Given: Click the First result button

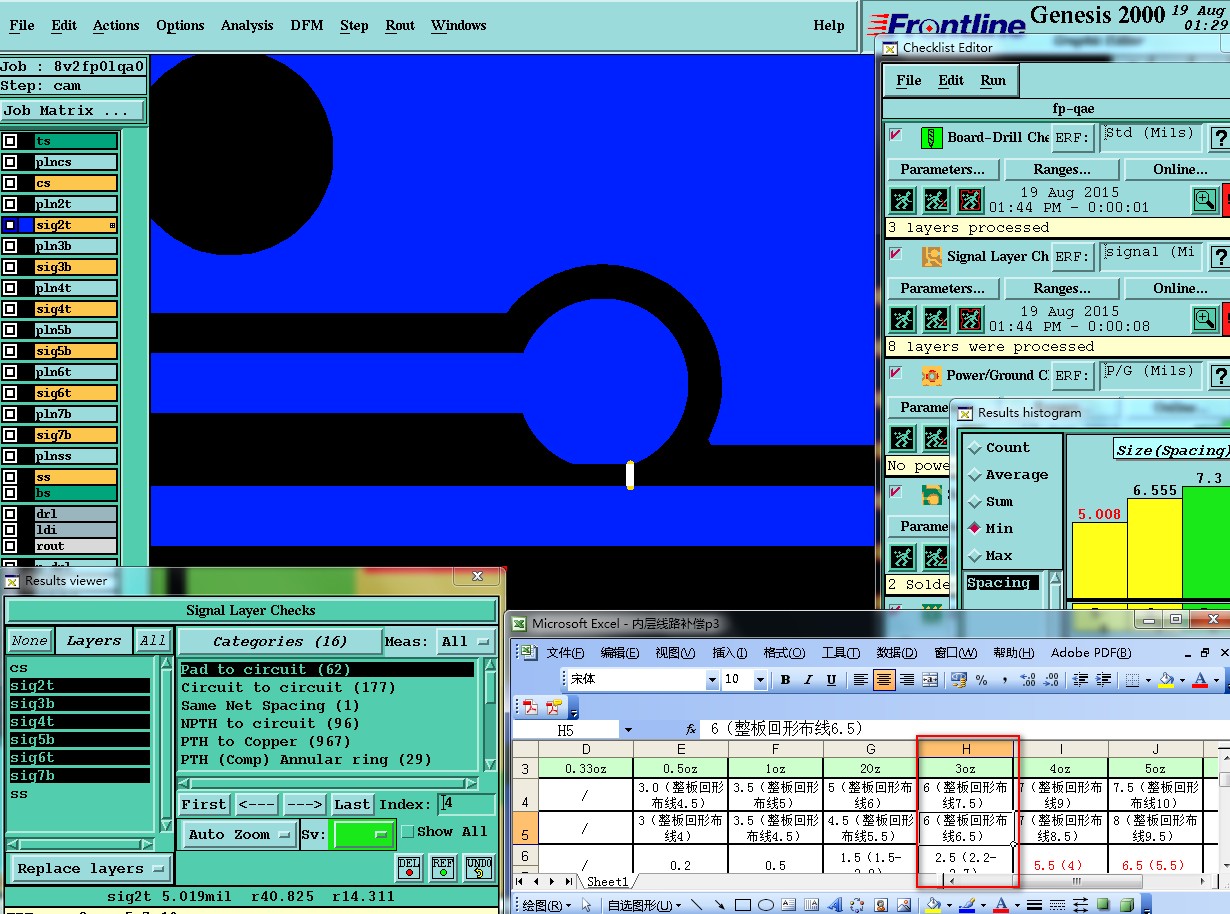Looking at the screenshot, I should pyautogui.click(x=204, y=804).
